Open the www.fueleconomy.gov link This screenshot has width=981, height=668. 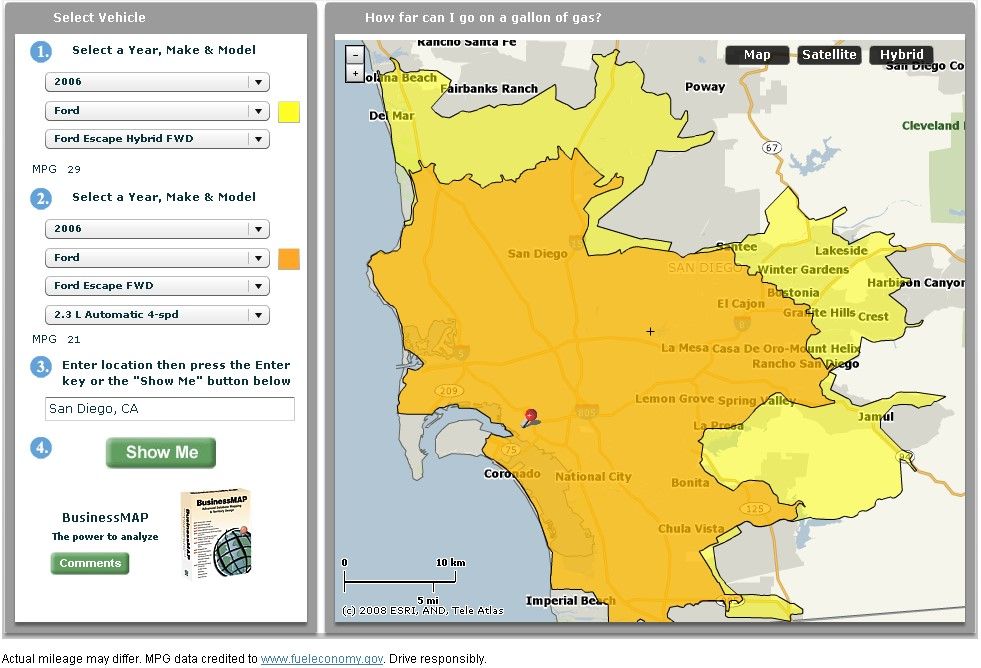coord(322,659)
